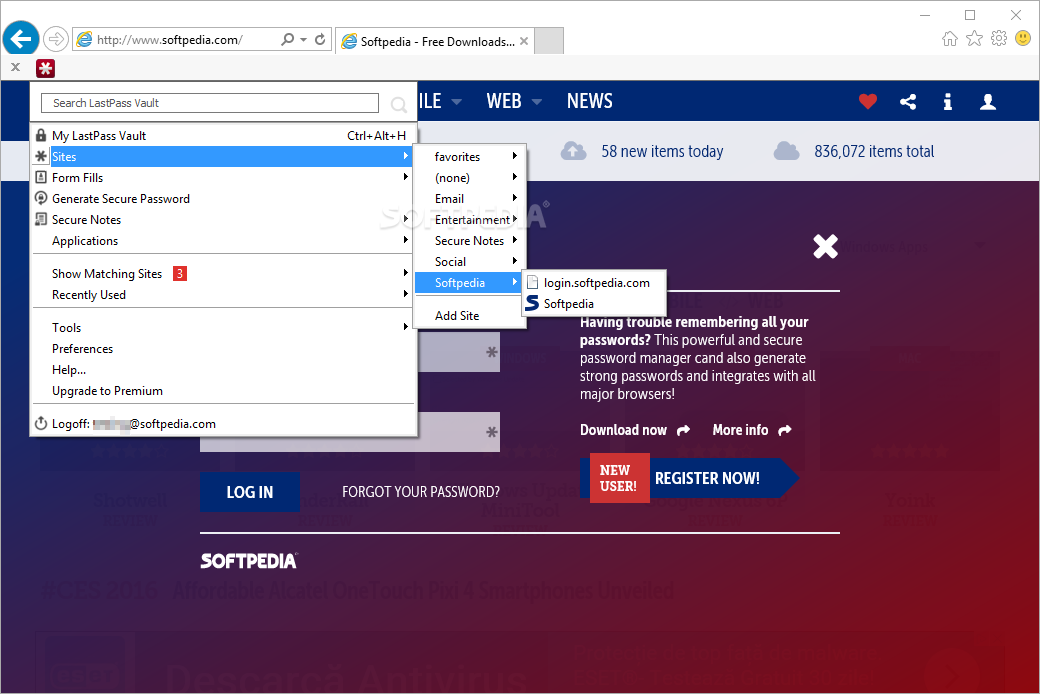
Task: Open browser Tools gear icon
Action: [x=999, y=38]
